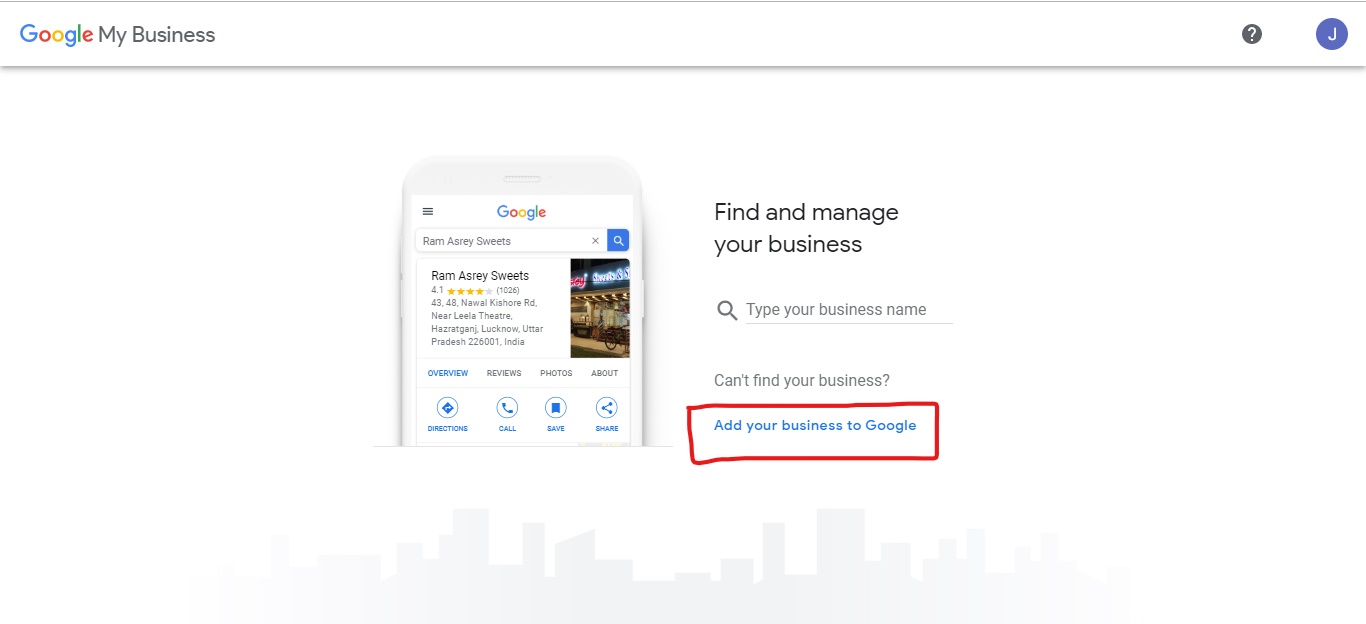Open the account avatar J
Viewport: 1366px width, 624px height.
point(1331,34)
